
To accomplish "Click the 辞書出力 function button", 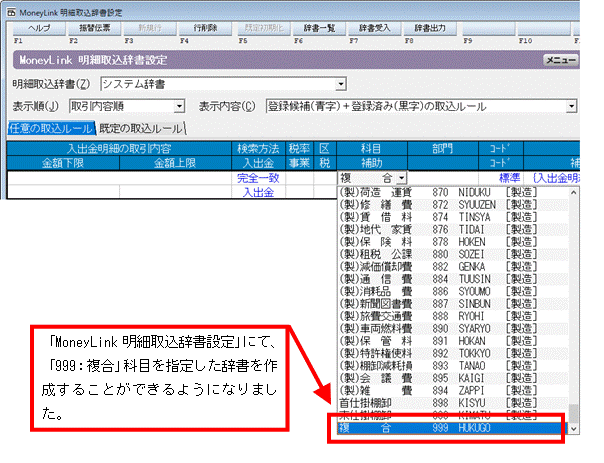I will point(430,28).
